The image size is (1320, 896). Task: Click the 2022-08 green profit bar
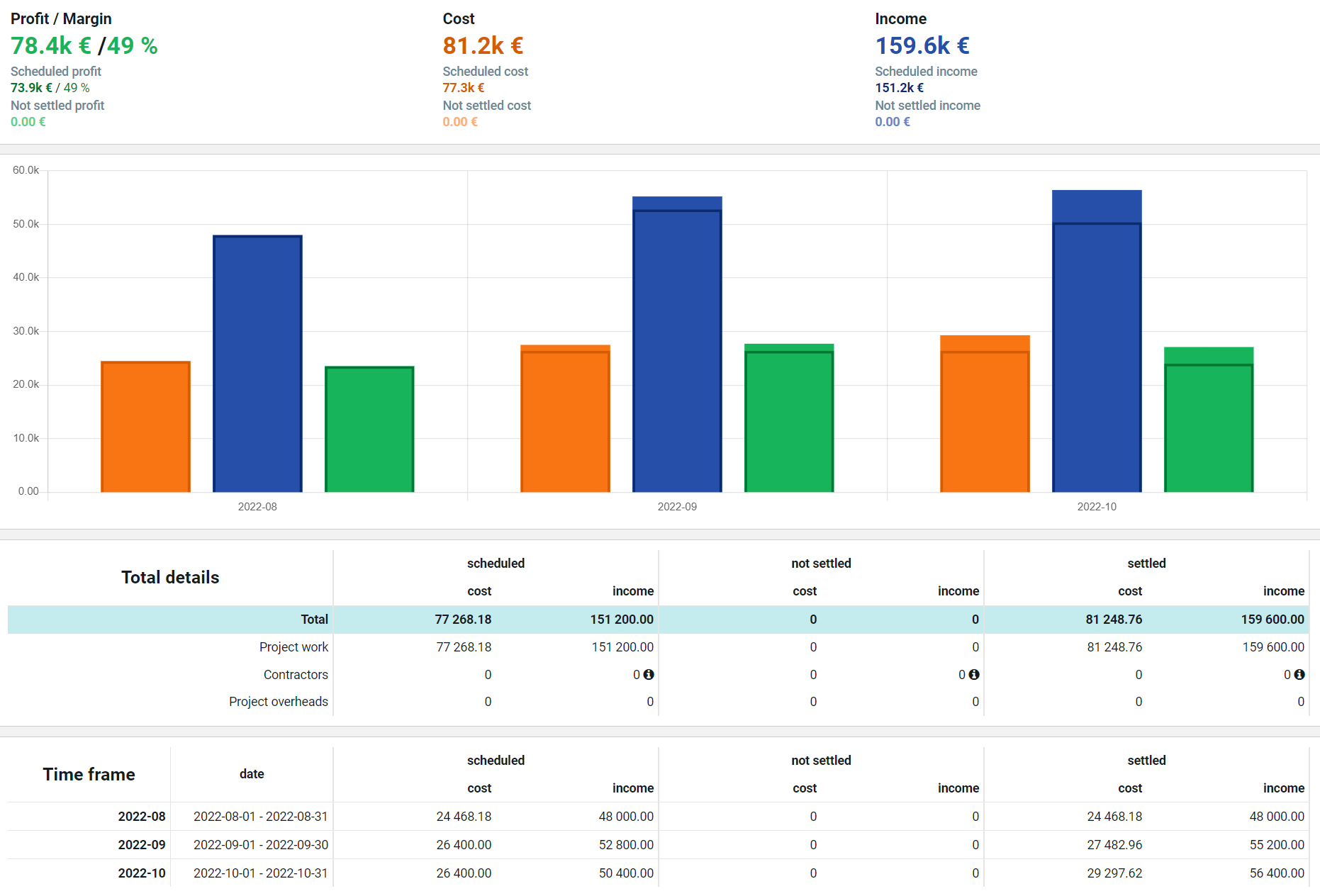tap(369, 429)
